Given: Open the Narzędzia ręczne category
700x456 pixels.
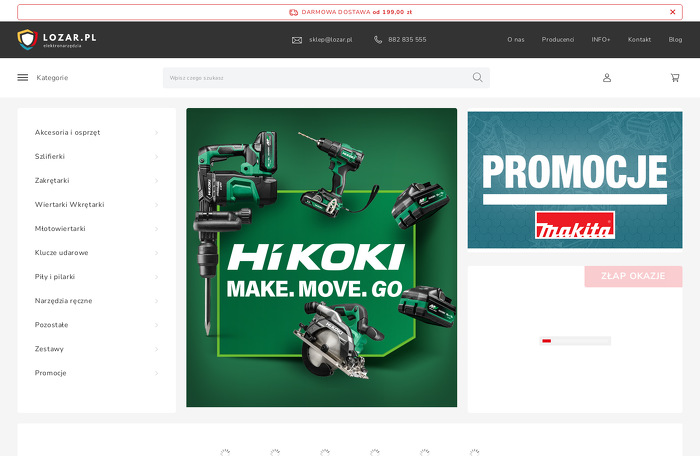Looking at the screenshot, I should tap(63, 301).
